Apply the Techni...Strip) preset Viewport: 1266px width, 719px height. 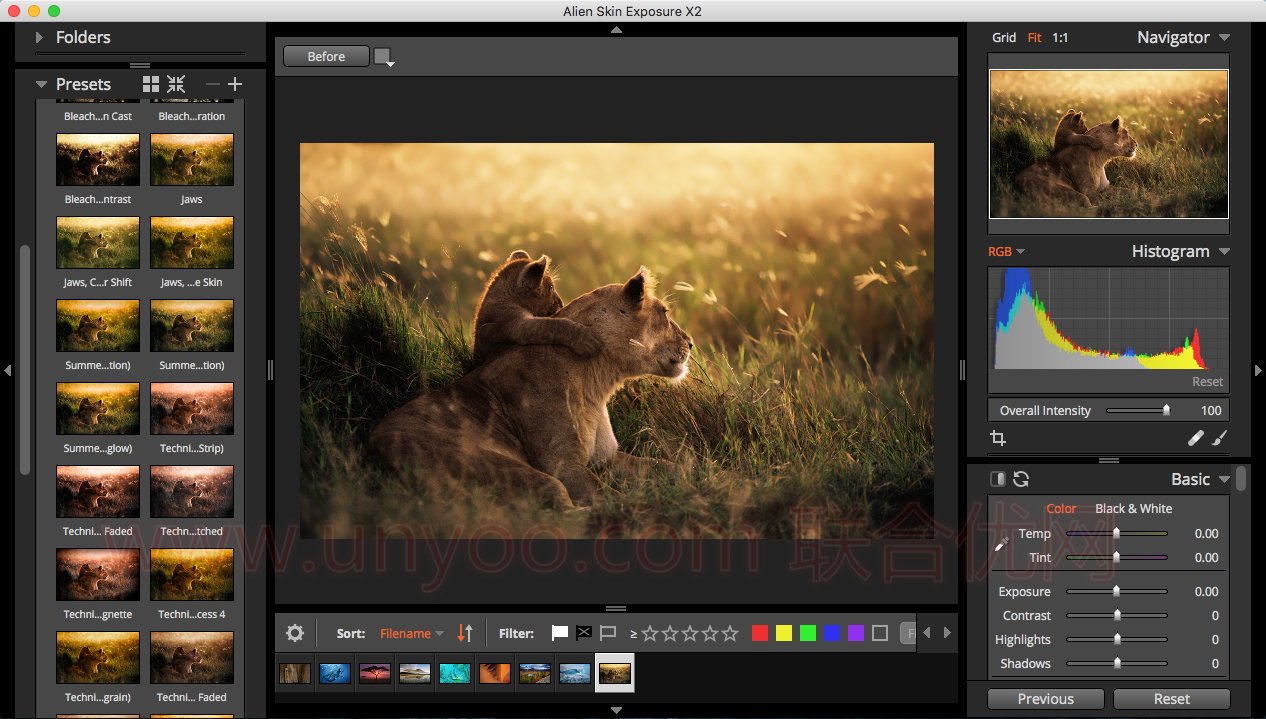[x=192, y=409]
